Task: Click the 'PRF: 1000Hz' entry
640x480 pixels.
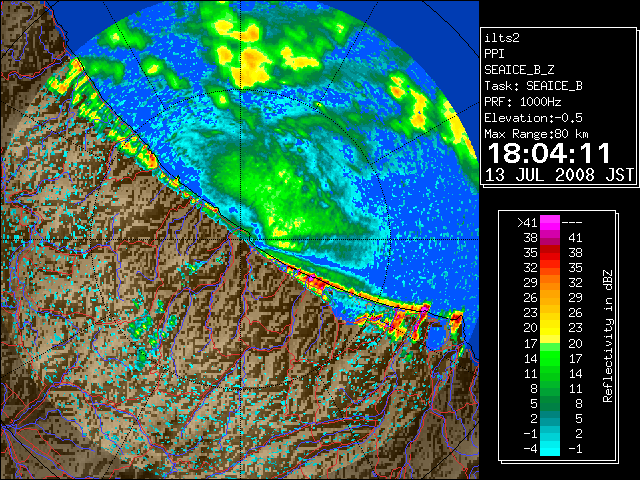Action: [523, 102]
